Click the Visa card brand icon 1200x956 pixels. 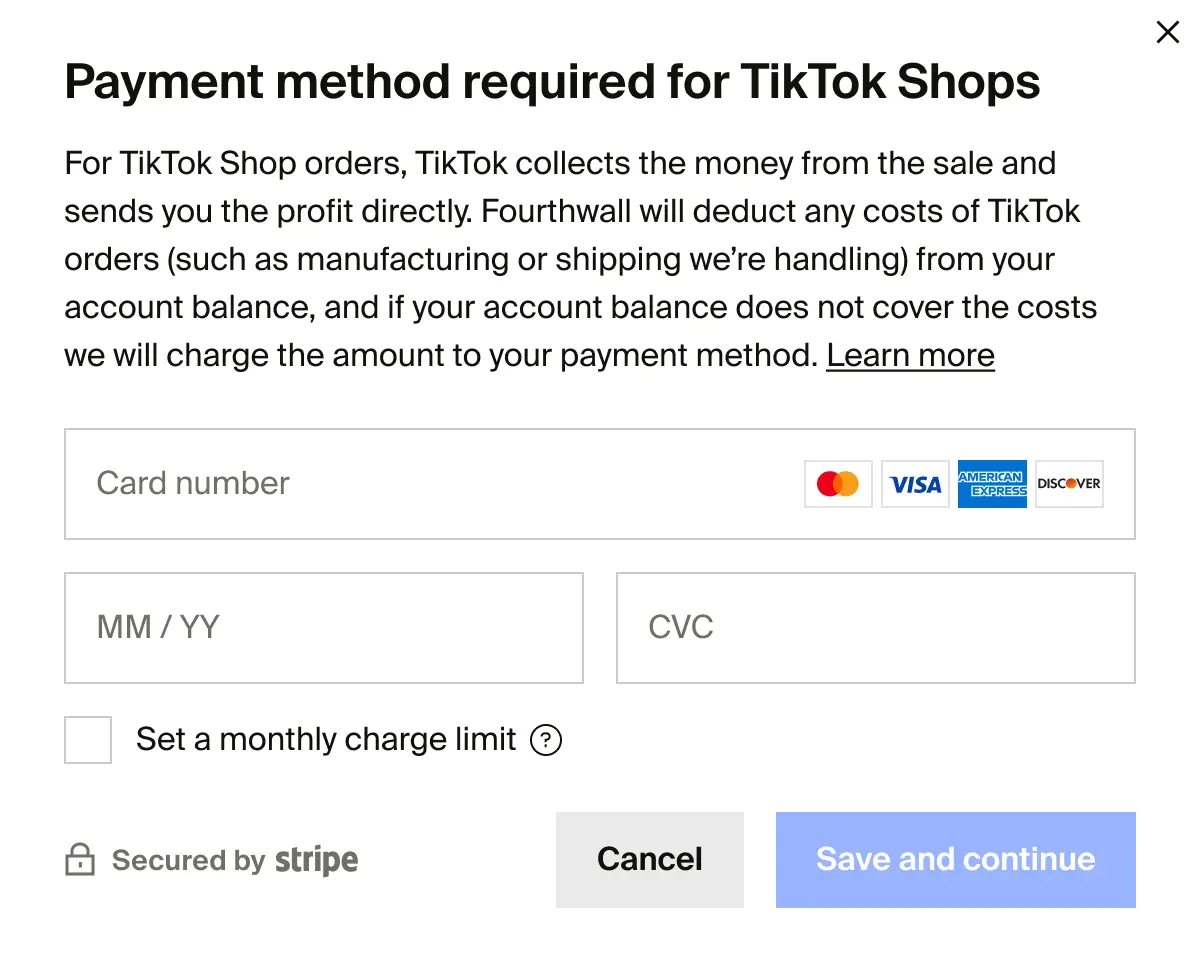[914, 484]
